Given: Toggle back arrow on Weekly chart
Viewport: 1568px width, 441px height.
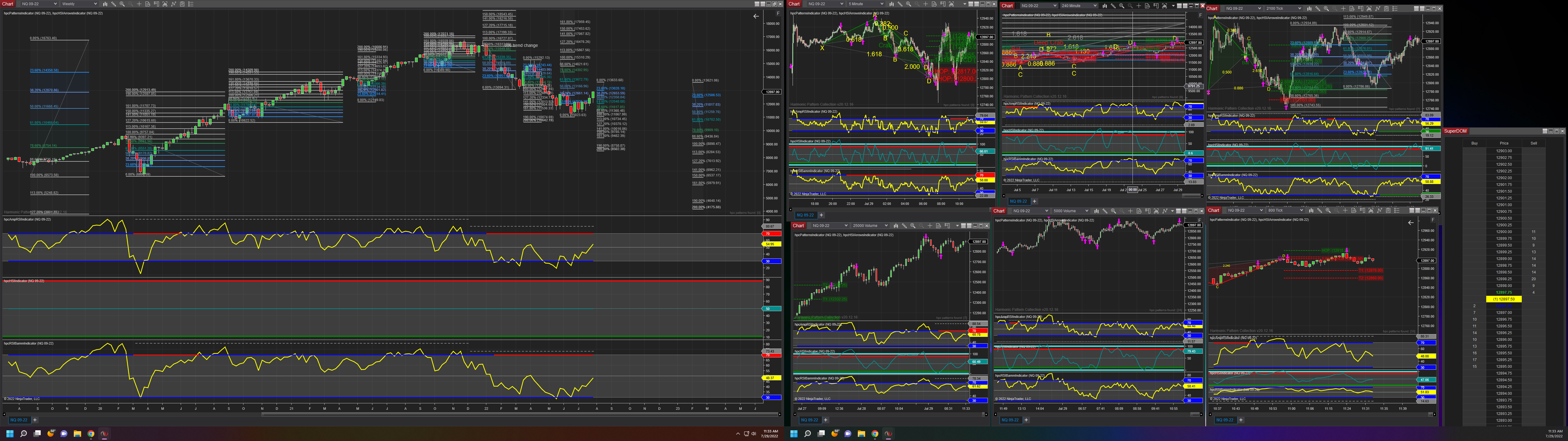Looking at the screenshot, I should point(756,17).
